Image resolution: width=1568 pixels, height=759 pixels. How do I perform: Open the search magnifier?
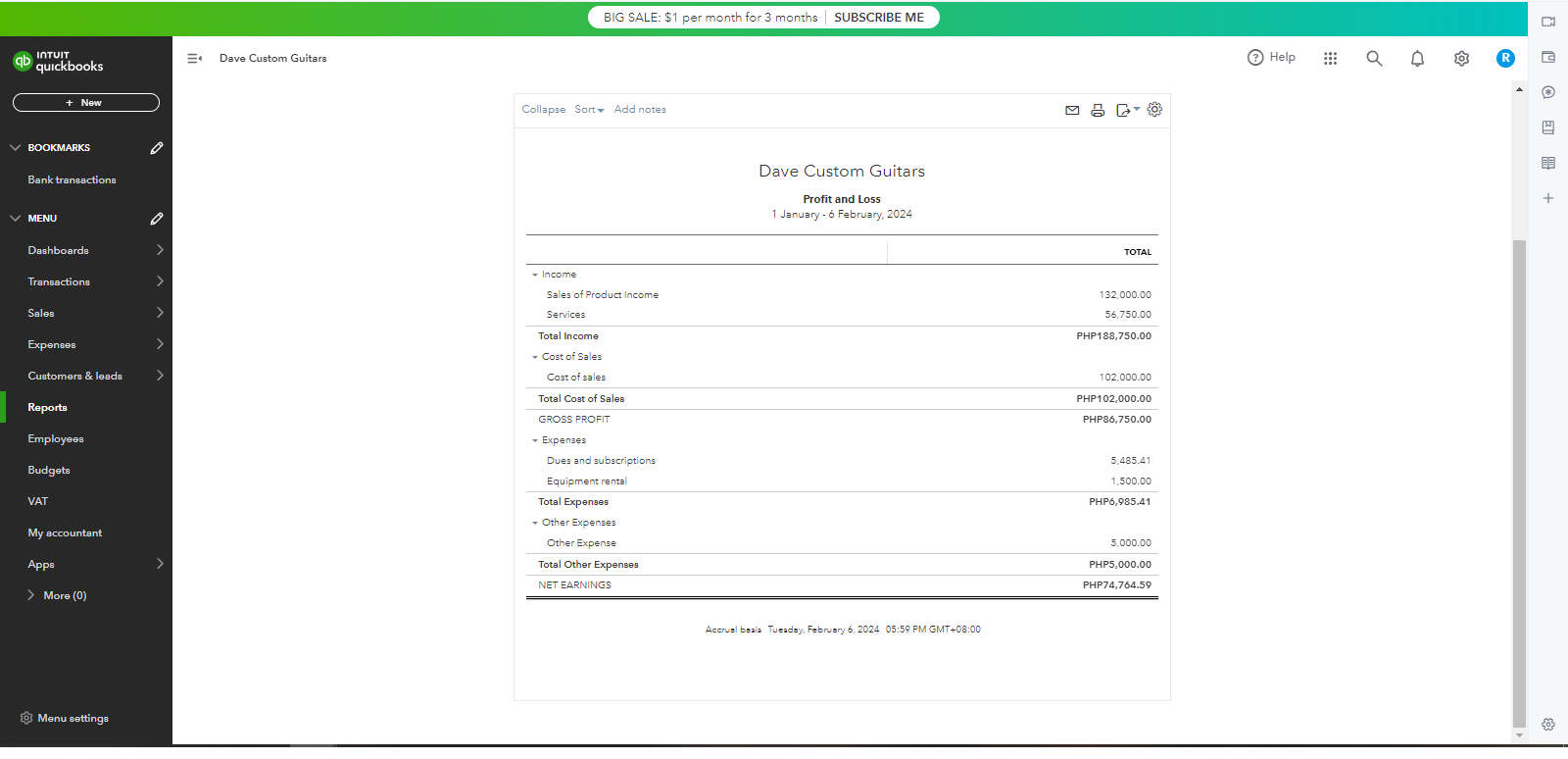click(x=1374, y=59)
